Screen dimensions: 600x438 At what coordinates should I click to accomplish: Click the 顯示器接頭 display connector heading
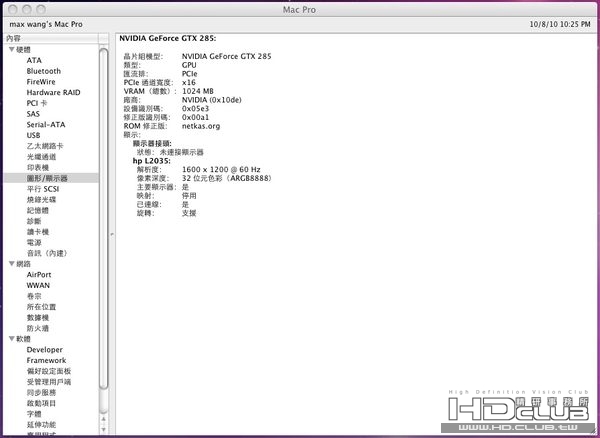click(152, 143)
